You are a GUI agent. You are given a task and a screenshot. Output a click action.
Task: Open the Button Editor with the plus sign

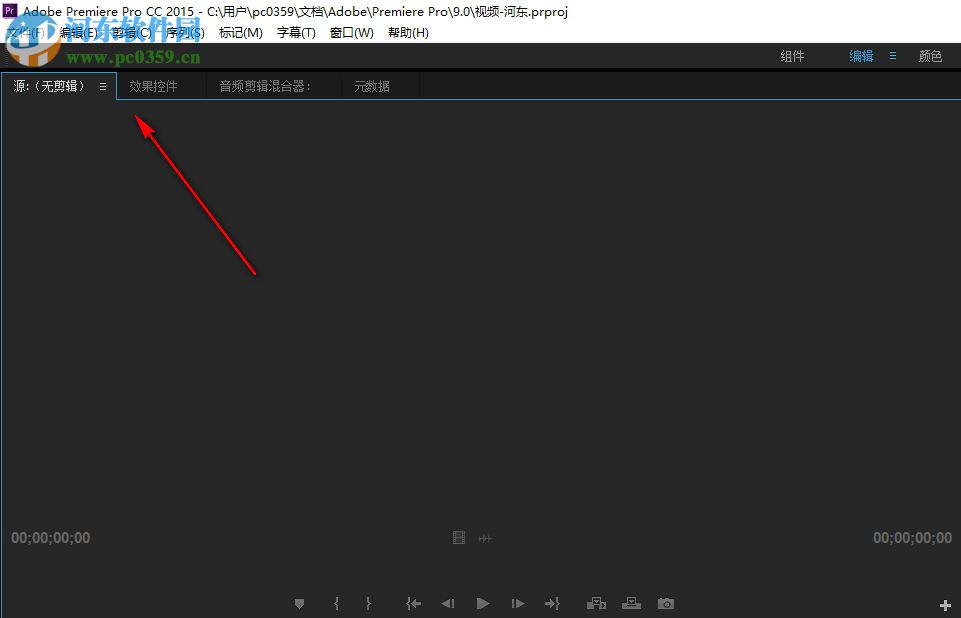[x=944, y=604]
